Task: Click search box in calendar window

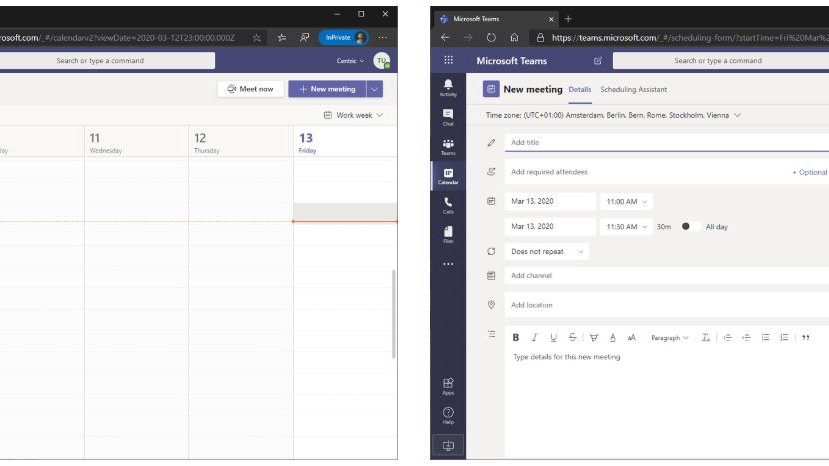Action: click(107, 61)
